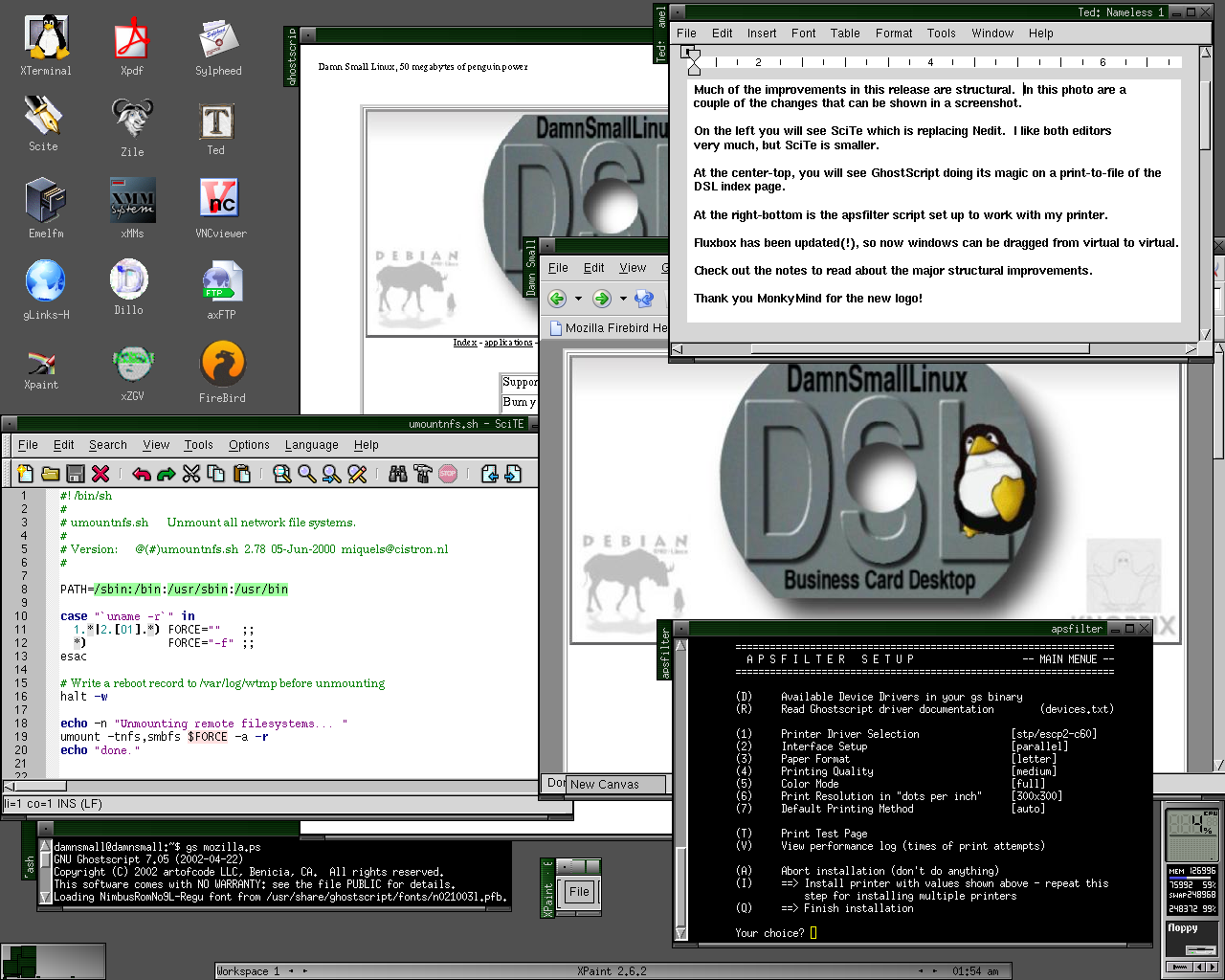Click the Paste clipboard icon in SciTE
Screen dimensions: 1225x980
point(241,474)
